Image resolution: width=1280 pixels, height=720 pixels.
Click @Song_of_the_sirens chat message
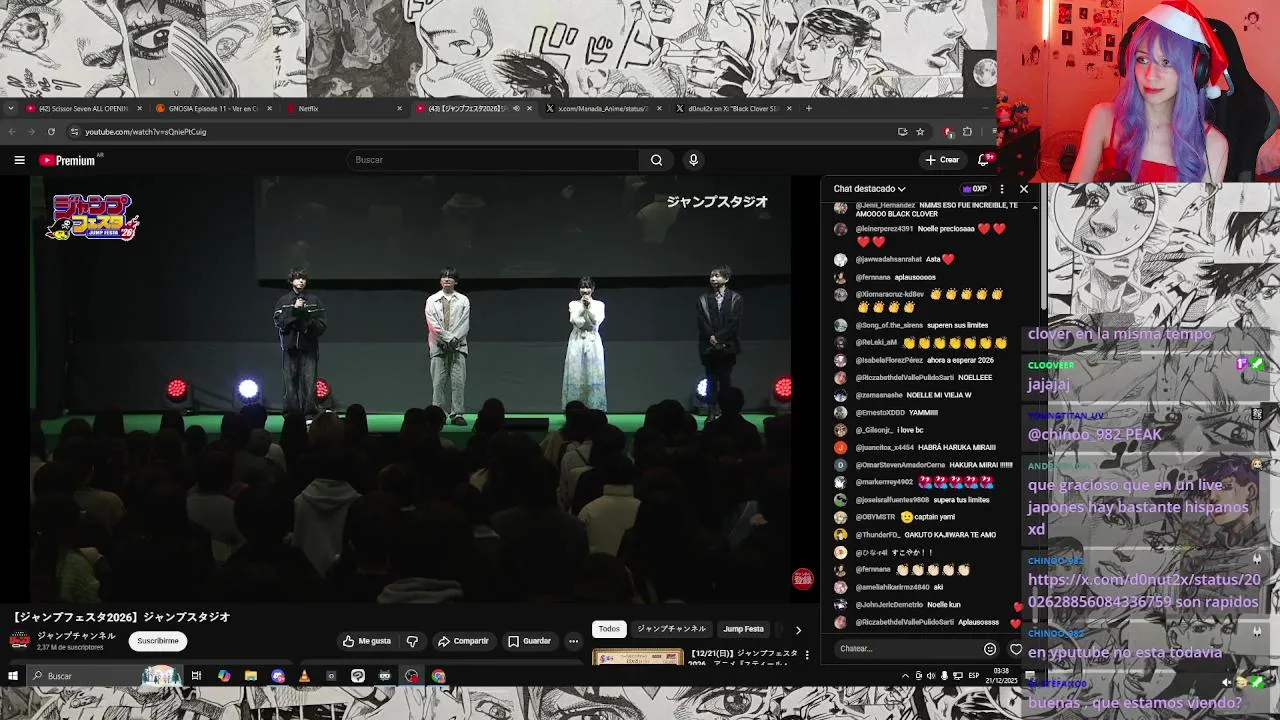pos(923,325)
